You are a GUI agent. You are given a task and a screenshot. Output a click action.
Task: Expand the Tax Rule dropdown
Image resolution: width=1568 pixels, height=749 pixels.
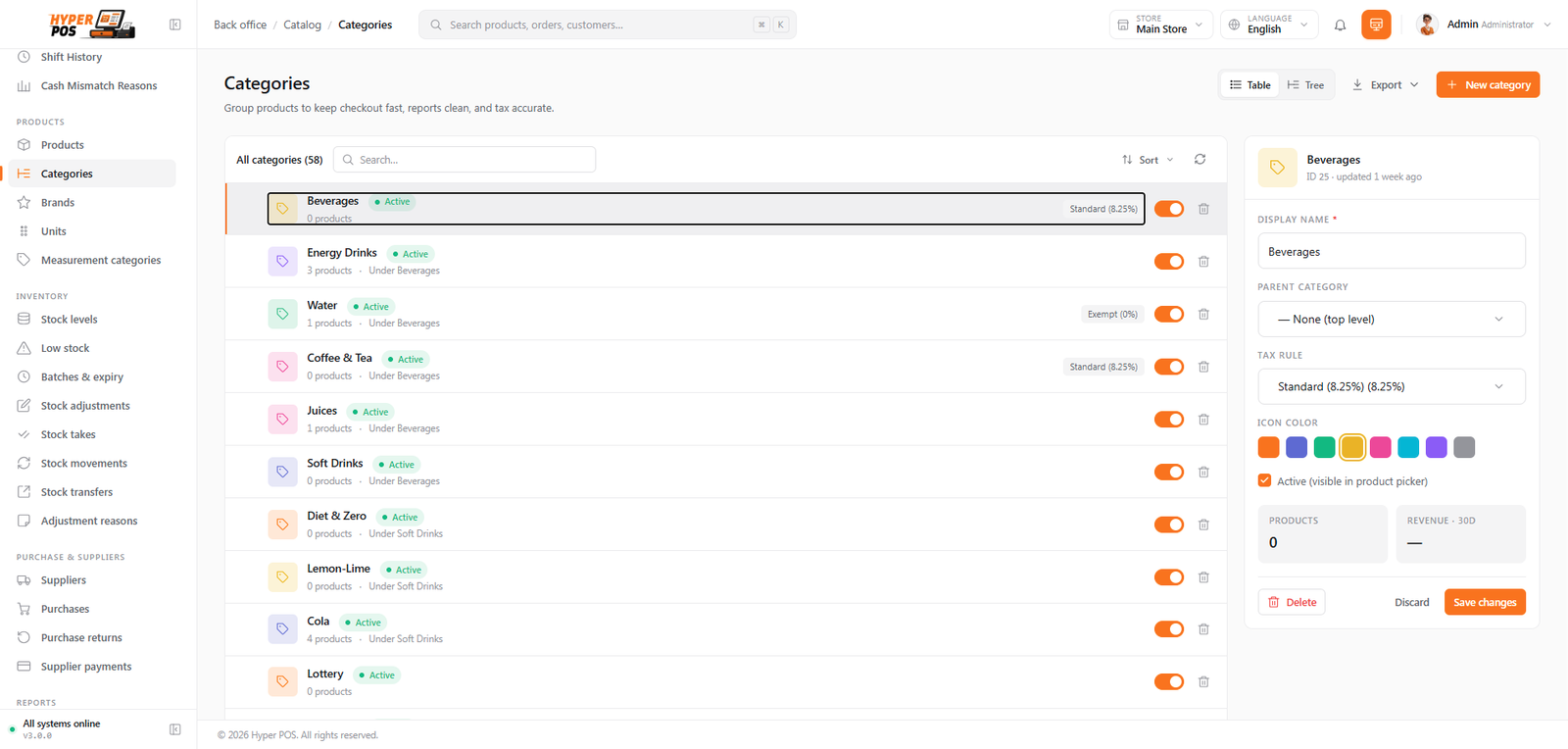pyautogui.click(x=1392, y=386)
